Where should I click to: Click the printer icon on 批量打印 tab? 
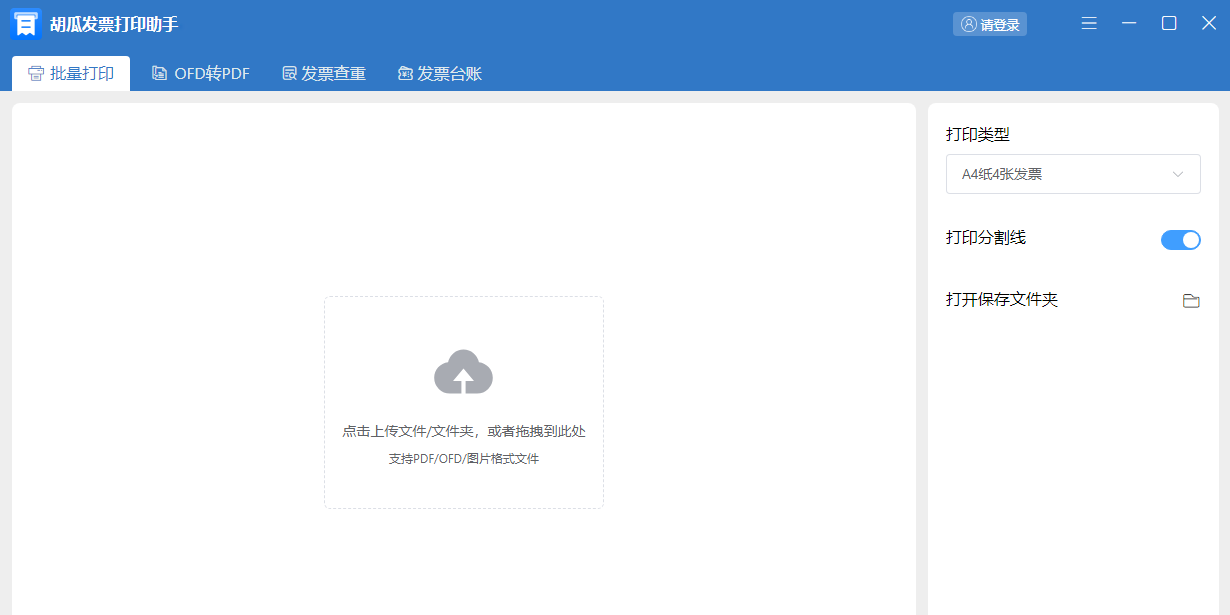[36, 73]
